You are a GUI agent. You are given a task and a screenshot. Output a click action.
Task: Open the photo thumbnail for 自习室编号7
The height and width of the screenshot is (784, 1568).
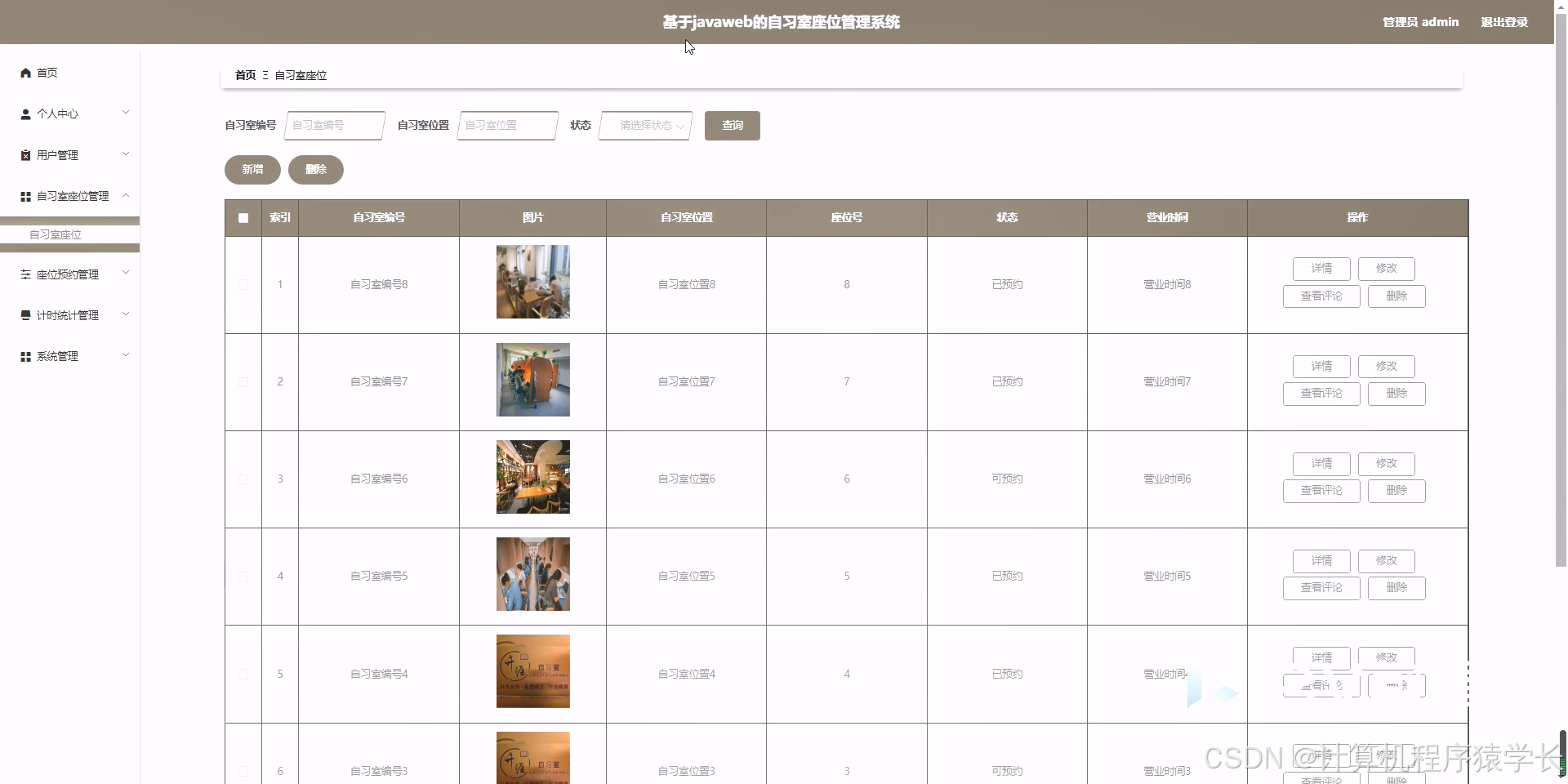click(533, 380)
